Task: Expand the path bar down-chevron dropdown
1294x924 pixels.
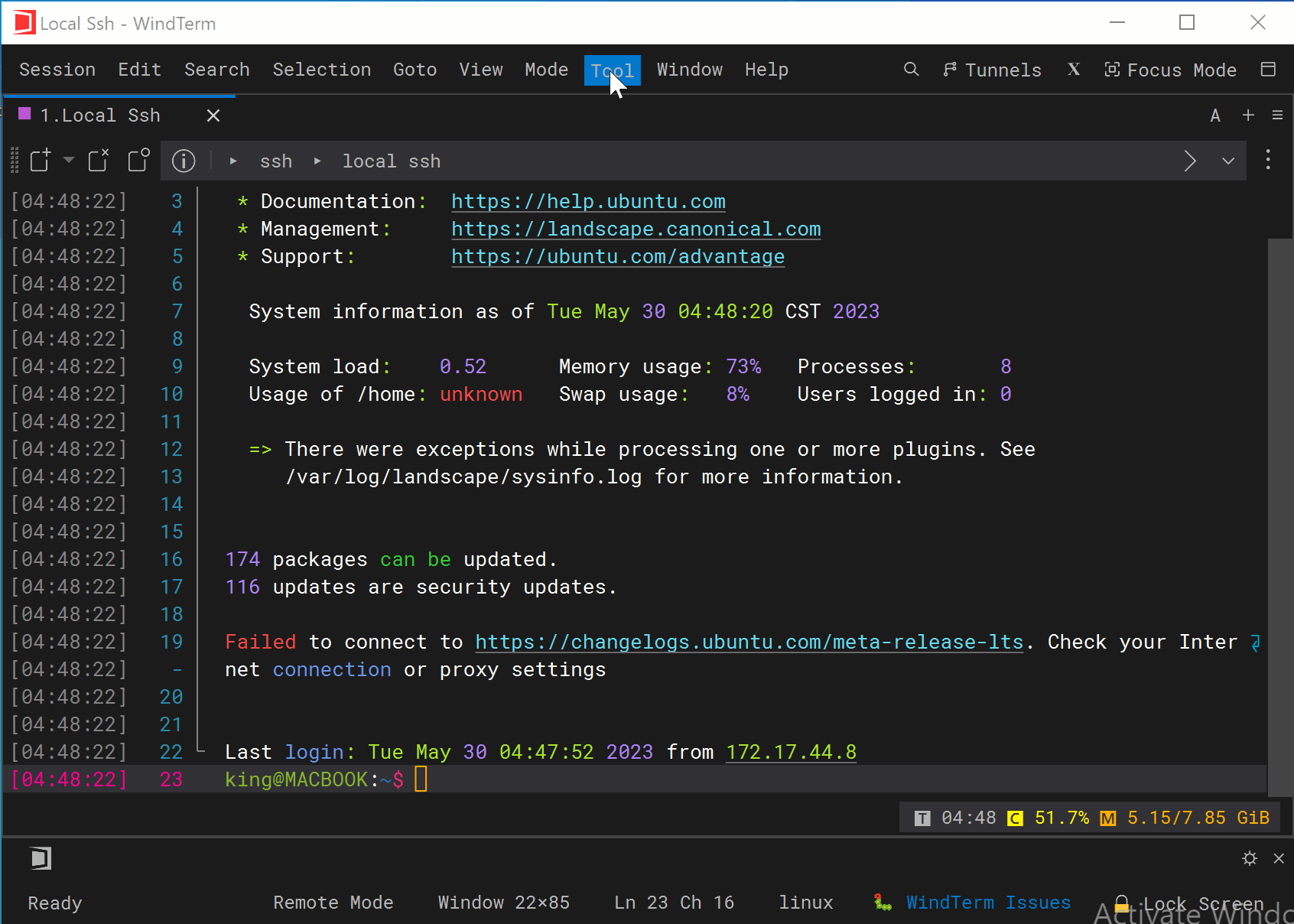Action: pos(1228,161)
